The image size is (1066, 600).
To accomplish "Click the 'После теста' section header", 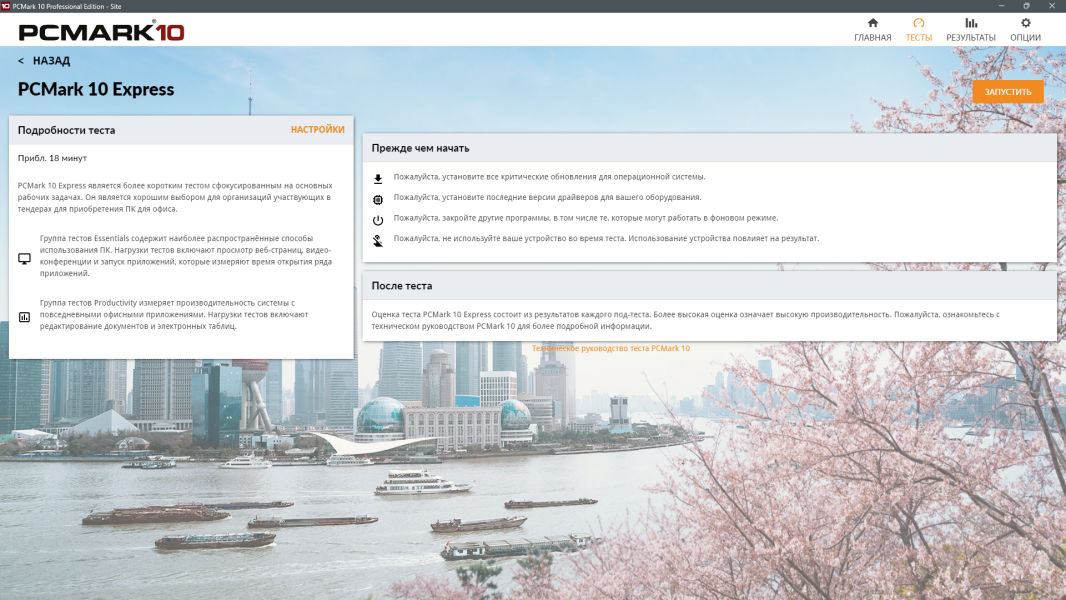I will pos(402,286).
